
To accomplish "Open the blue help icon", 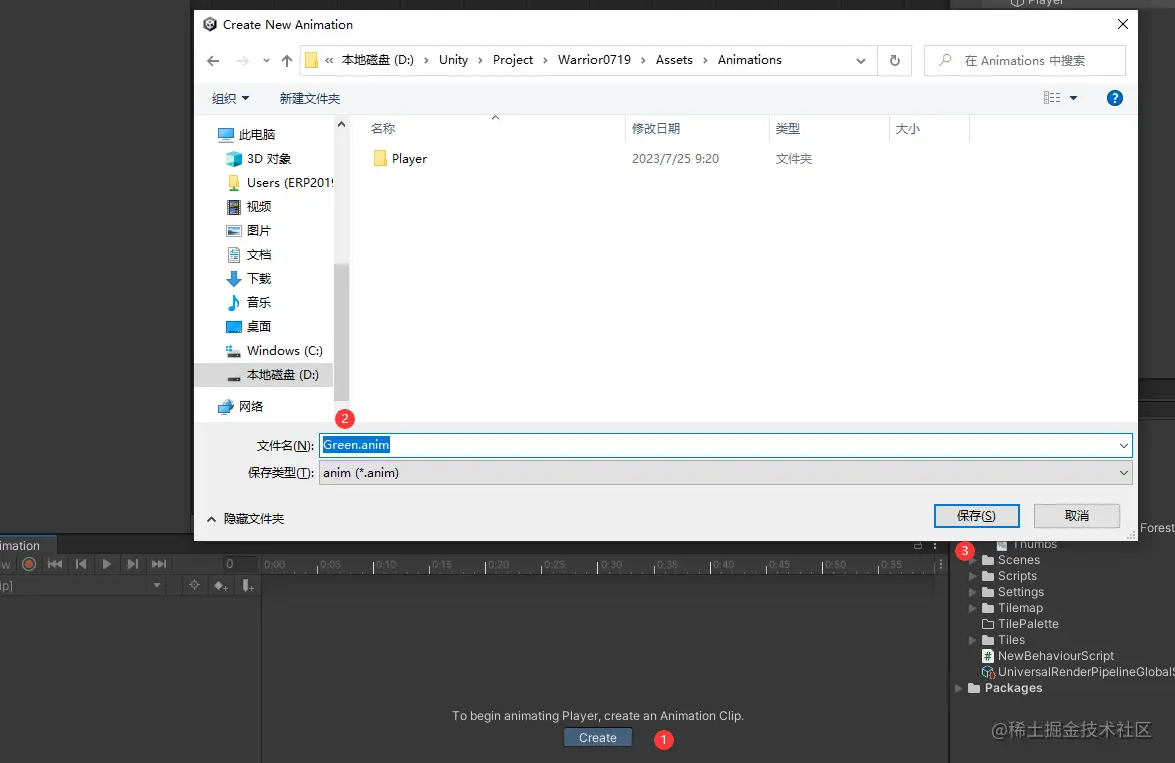I will pos(1115,98).
